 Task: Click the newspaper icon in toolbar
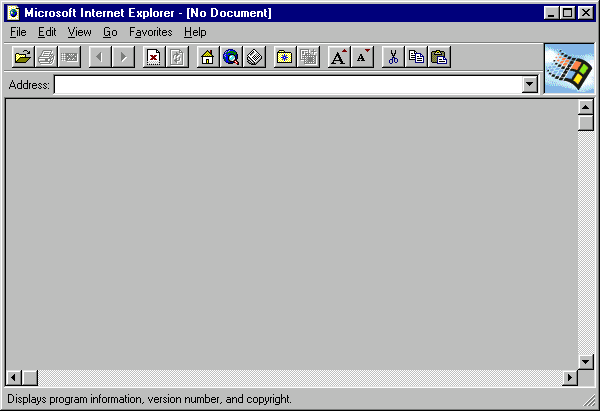point(254,57)
